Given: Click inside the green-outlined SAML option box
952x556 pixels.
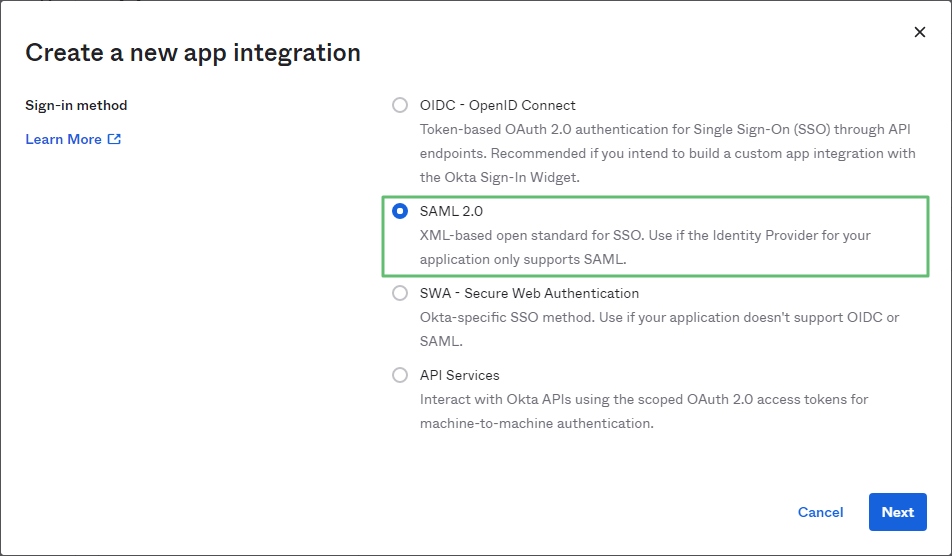Looking at the screenshot, I should pos(655,236).
